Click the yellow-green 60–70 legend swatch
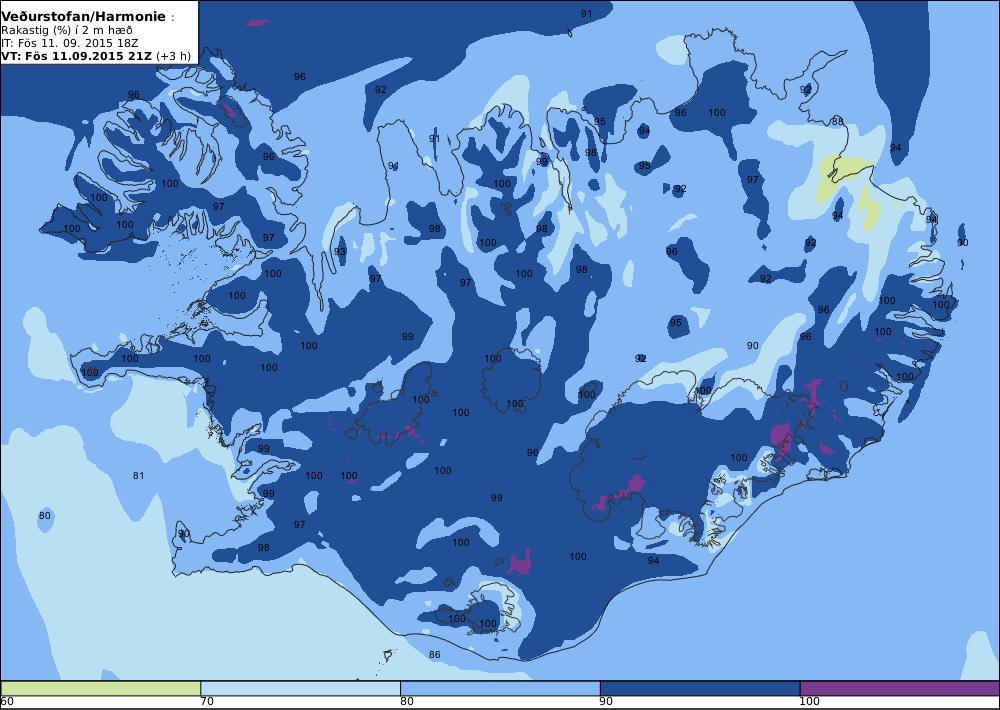Screen dimensions: 1000x710 (101, 688)
